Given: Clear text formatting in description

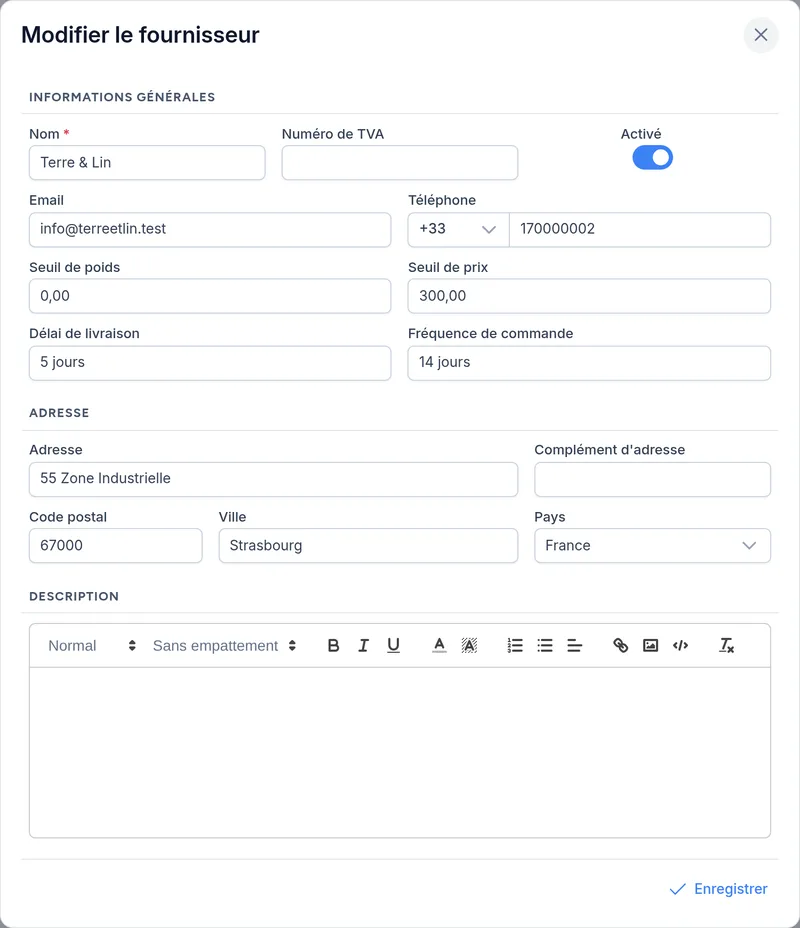Looking at the screenshot, I should tap(726, 645).
